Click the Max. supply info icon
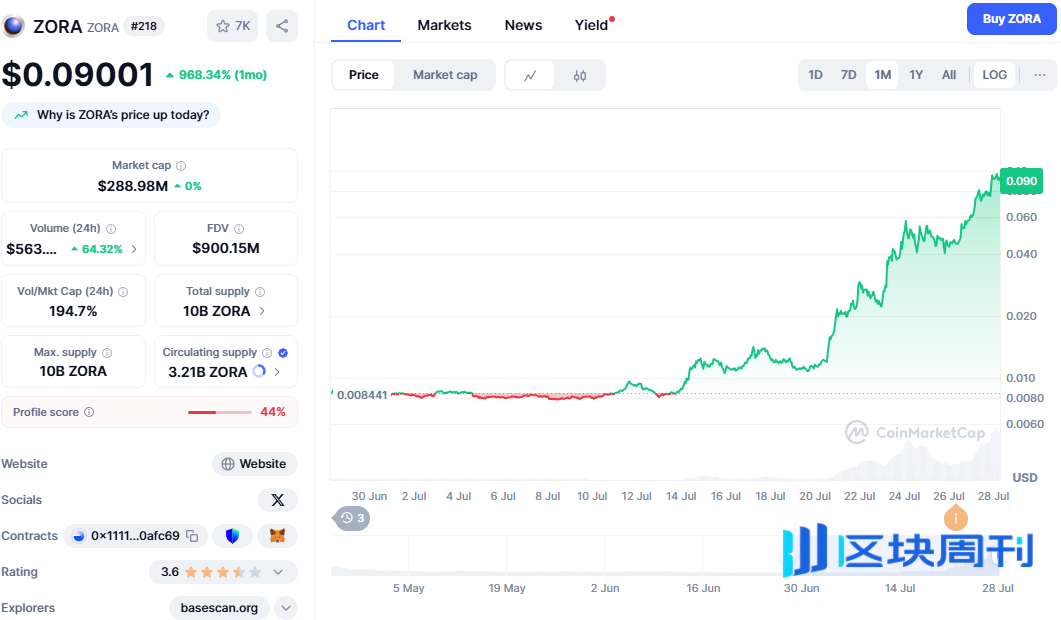 click(107, 353)
